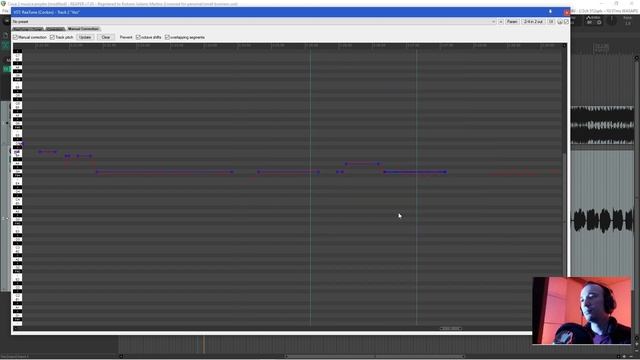Select the upper audio waveform item in REAPER
Screen dimensions: 640x360
click(x=602, y=125)
